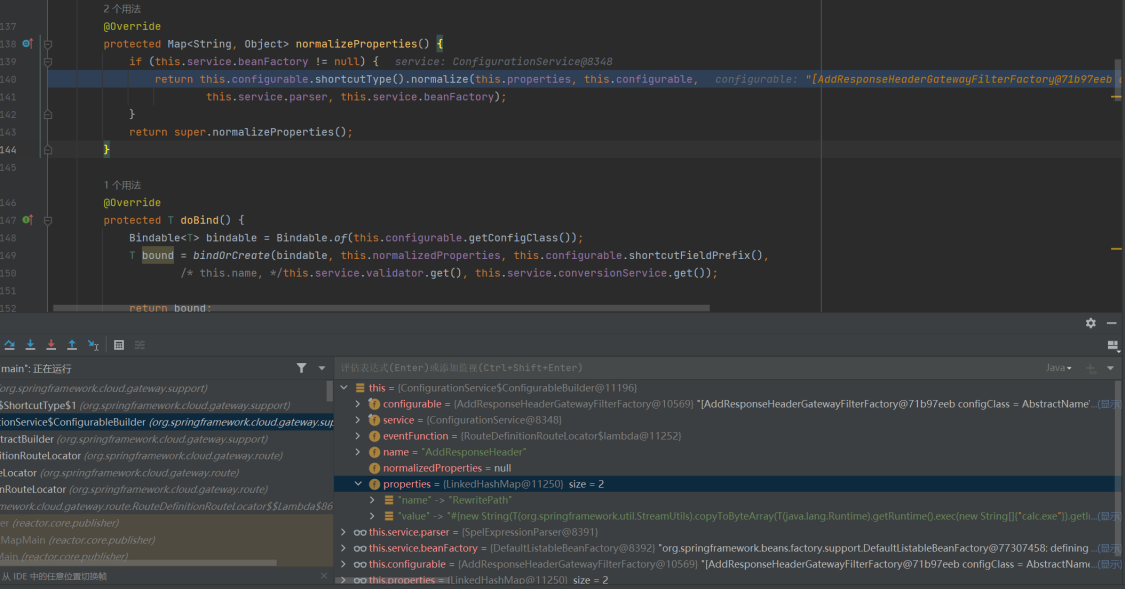Click the map entry icon of "name" entry
The height and width of the screenshot is (589, 1125).
[389, 500]
